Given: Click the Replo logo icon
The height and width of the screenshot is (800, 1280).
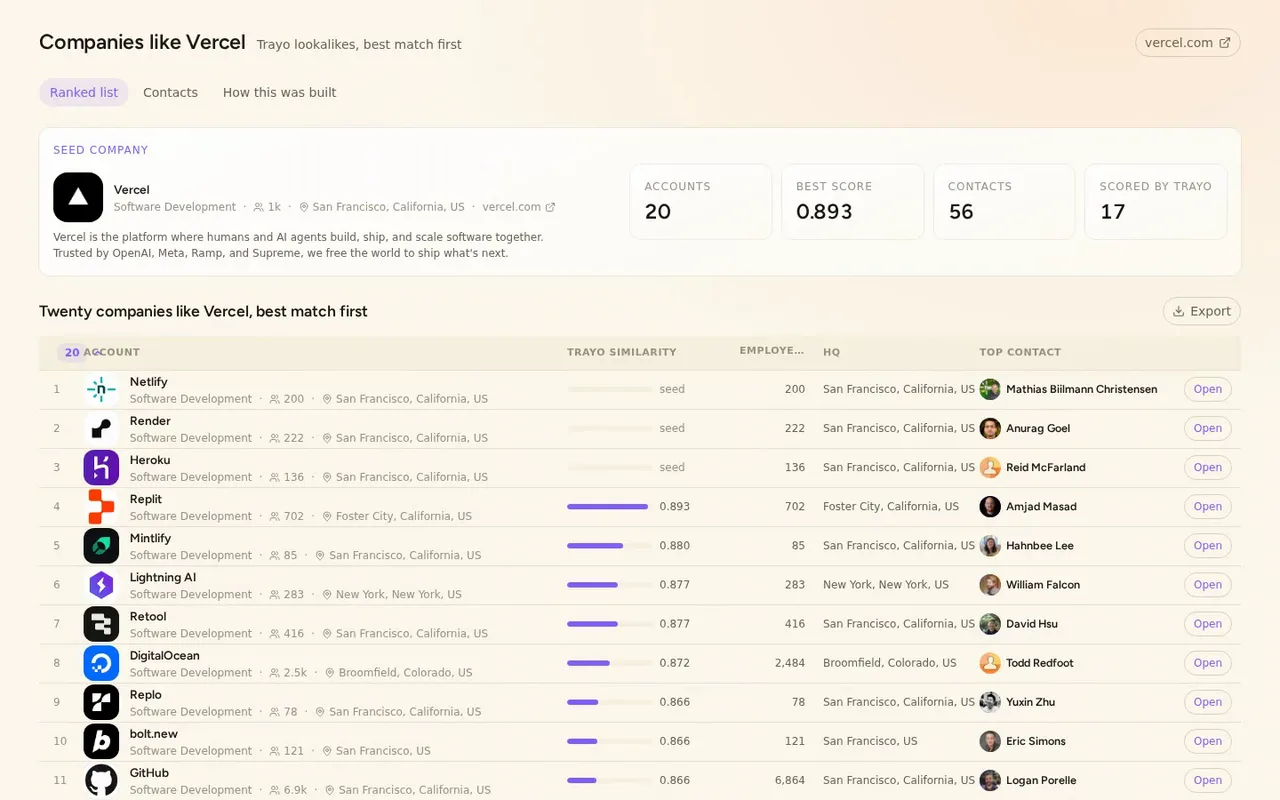Looking at the screenshot, I should coord(101,702).
